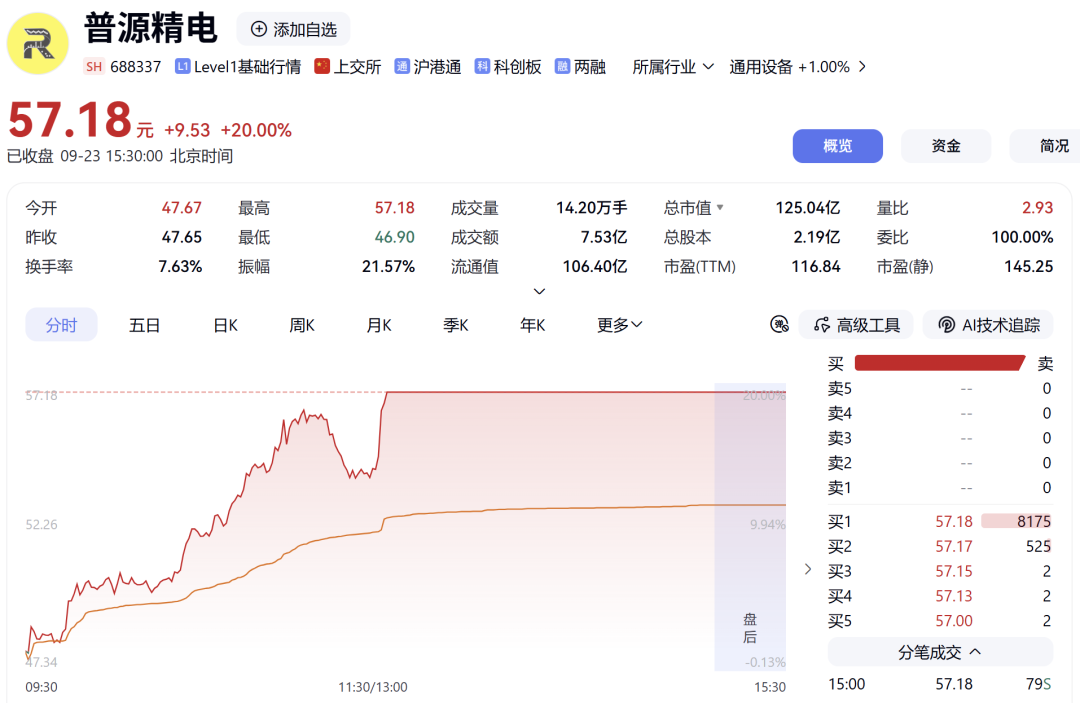Select the 分时 chart tab
Screen dimensions: 1080x703
[61, 325]
